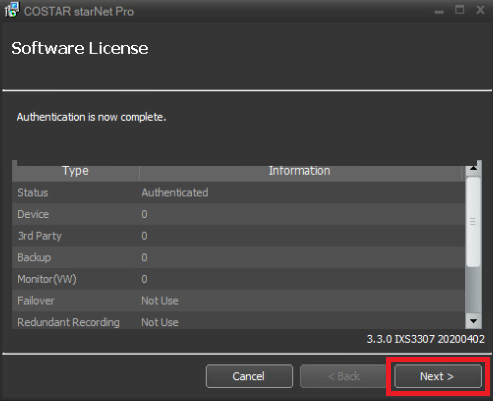This screenshot has height=401, width=493.
Task: Select the Monitor(VW) row
Action: (x=239, y=279)
